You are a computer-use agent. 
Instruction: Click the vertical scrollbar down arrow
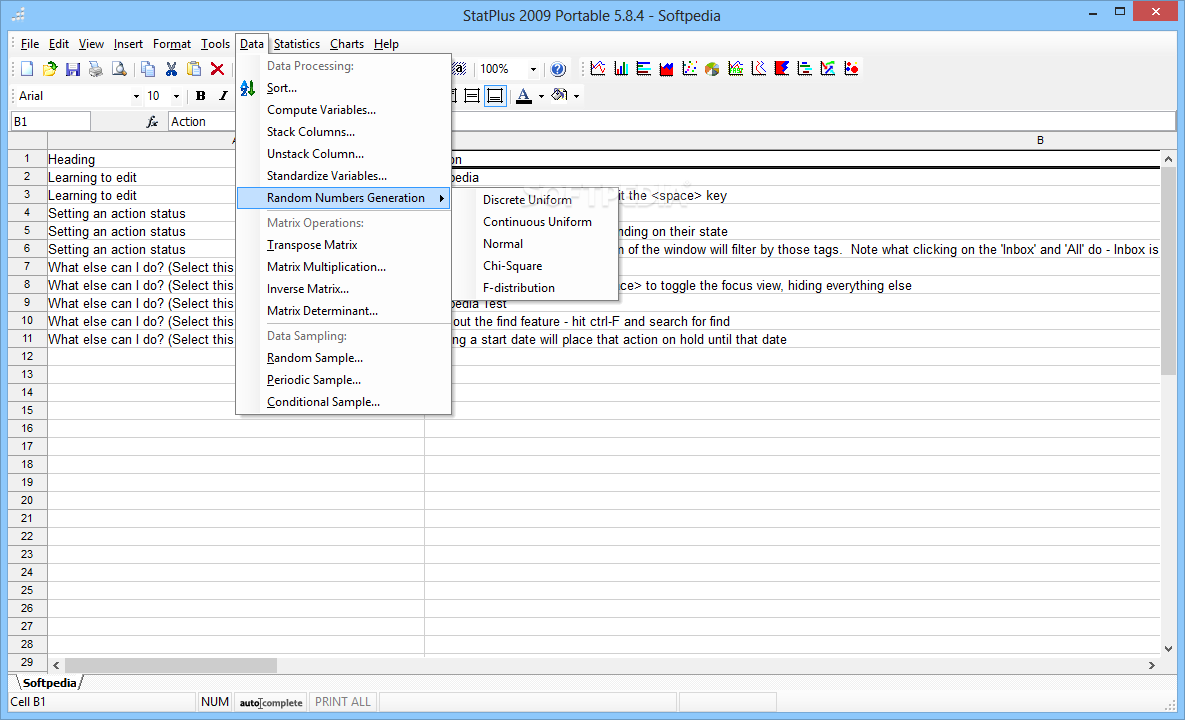click(x=1168, y=649)
